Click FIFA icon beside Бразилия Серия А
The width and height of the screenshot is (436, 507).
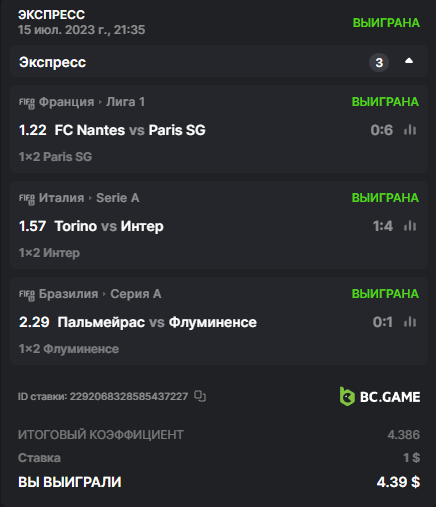click(27, 295)
